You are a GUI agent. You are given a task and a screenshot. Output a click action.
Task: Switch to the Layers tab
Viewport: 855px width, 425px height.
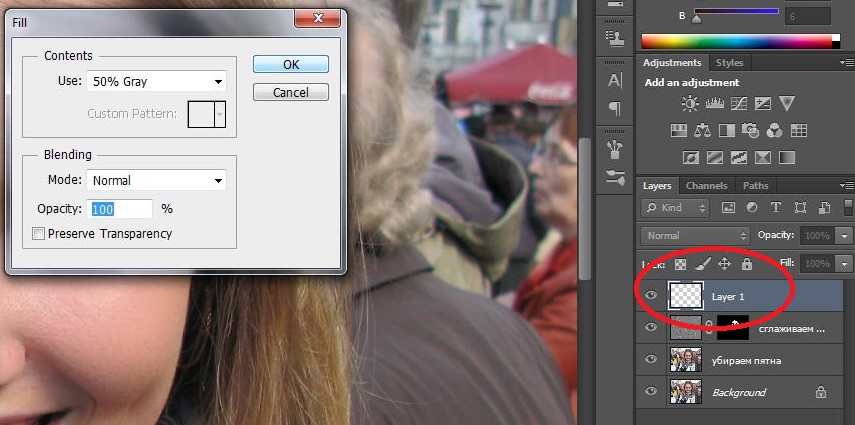(657, 185)
